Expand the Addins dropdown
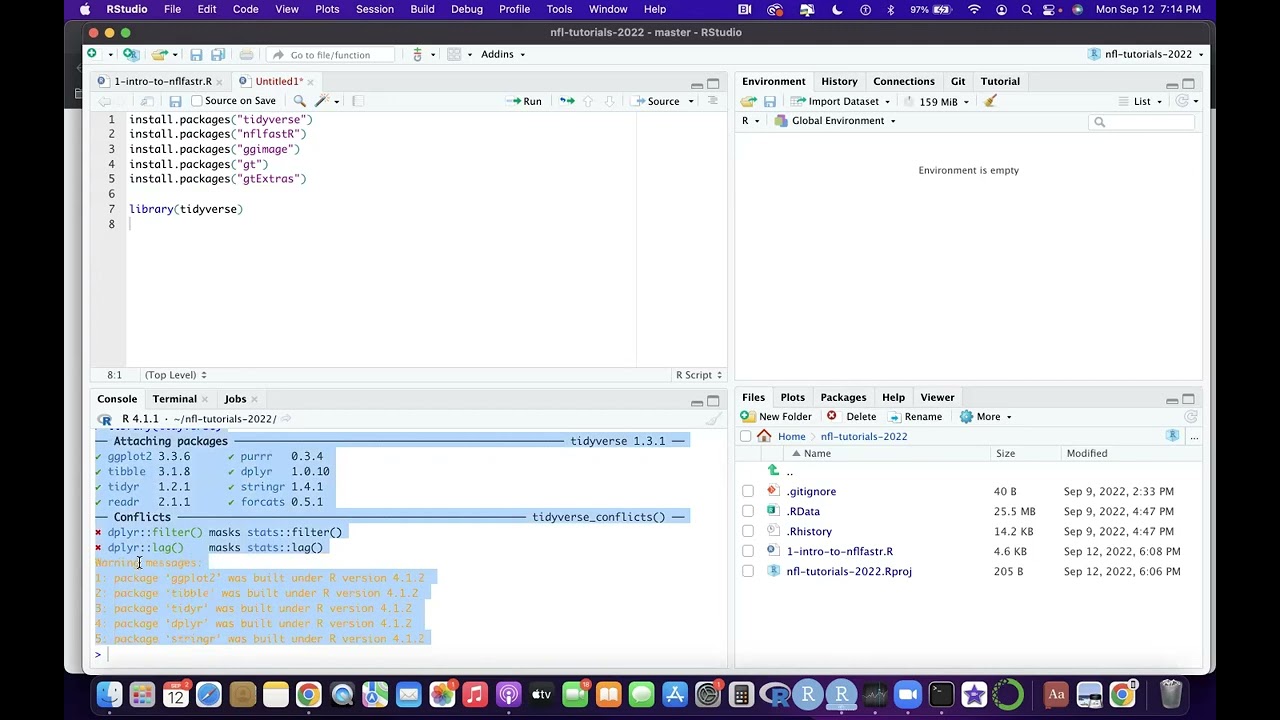This screenshot has width=1280, height=720. (x=502, y=54)
